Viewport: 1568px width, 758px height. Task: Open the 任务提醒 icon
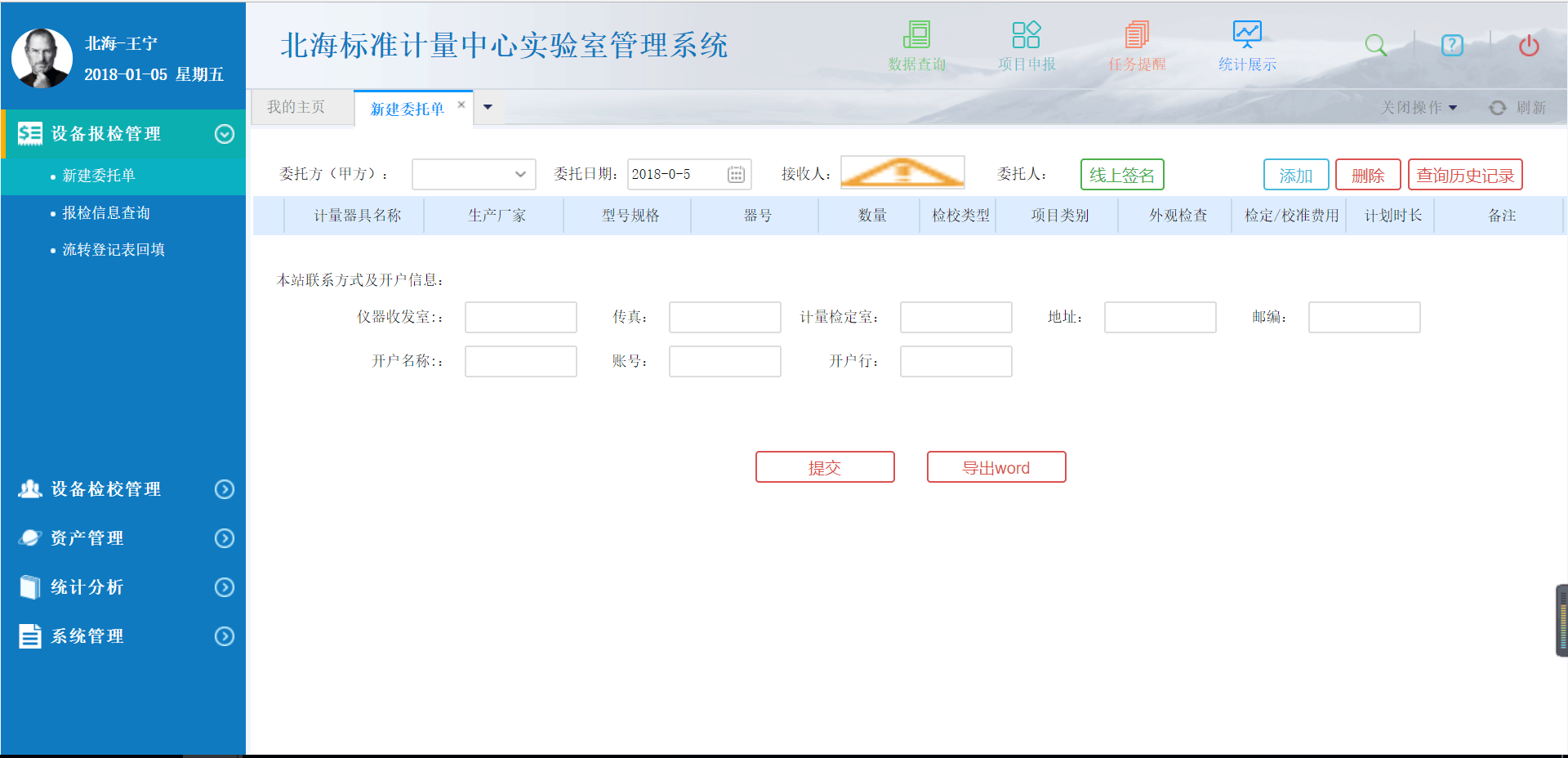(1136, 35)
